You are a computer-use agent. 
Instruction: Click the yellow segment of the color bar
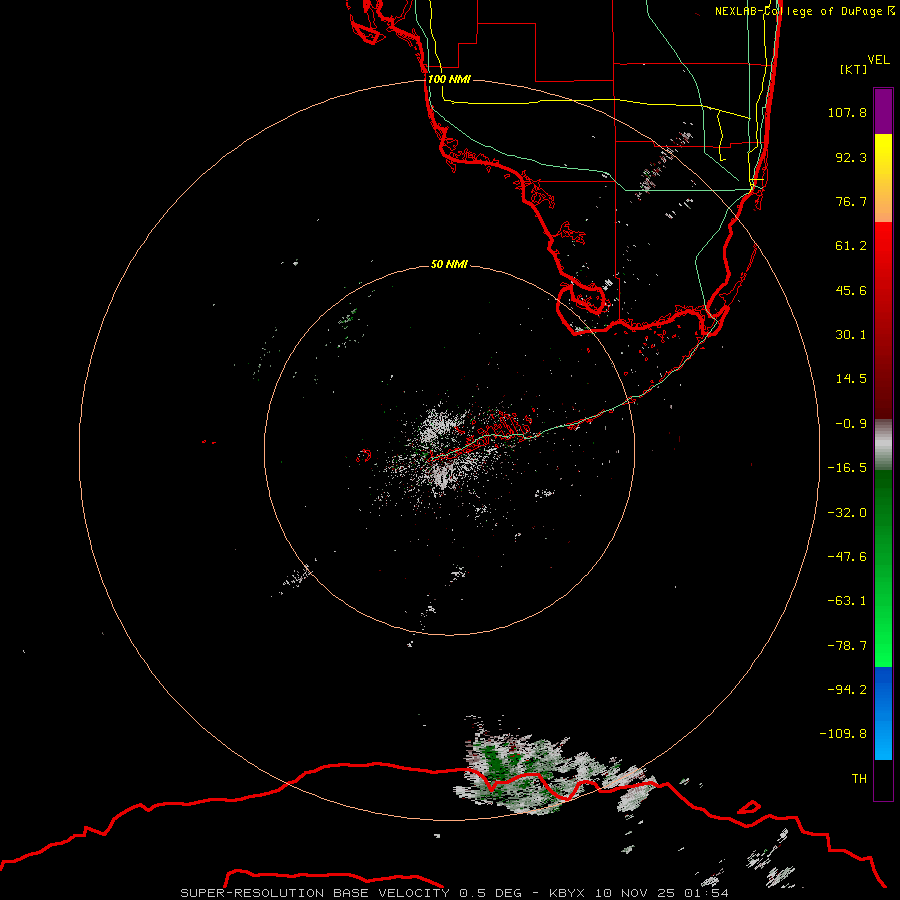click(883, 178)
